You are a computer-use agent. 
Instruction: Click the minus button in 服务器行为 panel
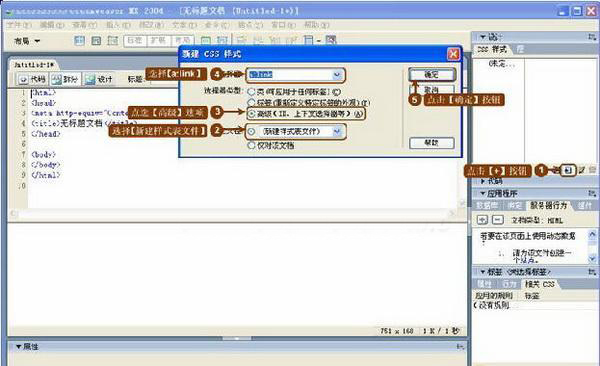click(x=497, y=220)
